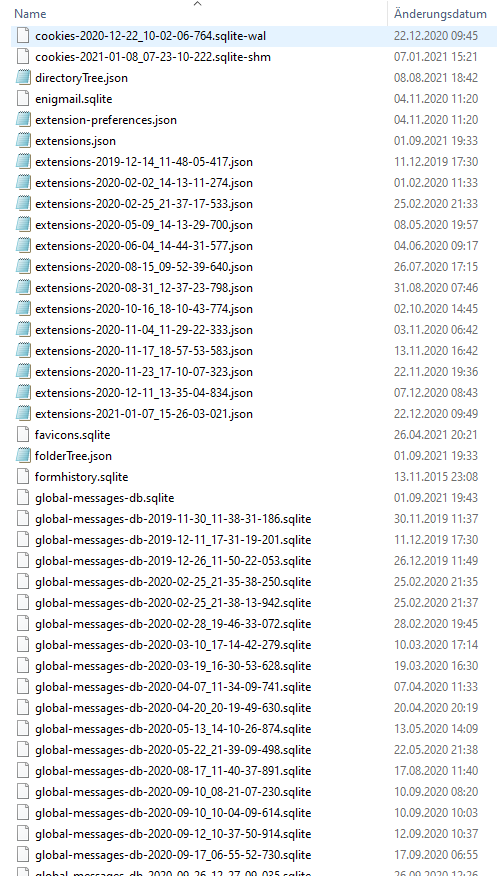Select the enigmail.sqlite file name
The image size is (497, 877).
(x=73, y=99)
